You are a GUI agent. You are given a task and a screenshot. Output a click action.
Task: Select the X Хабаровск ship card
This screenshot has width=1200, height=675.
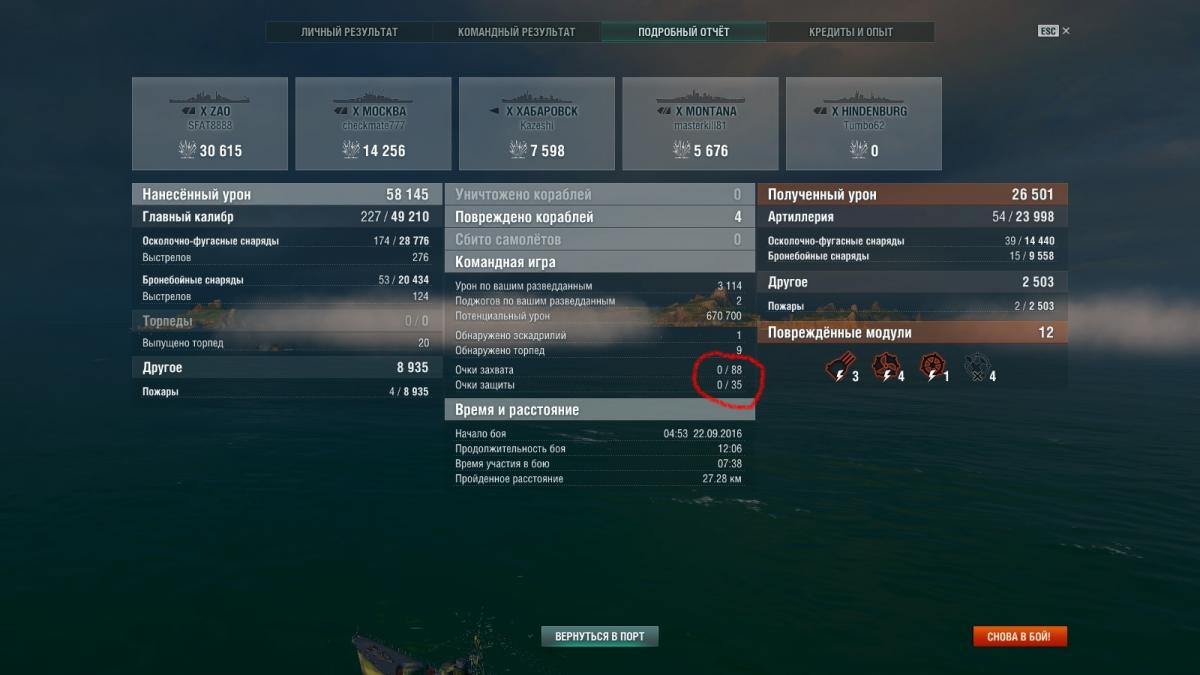point(537,124)
